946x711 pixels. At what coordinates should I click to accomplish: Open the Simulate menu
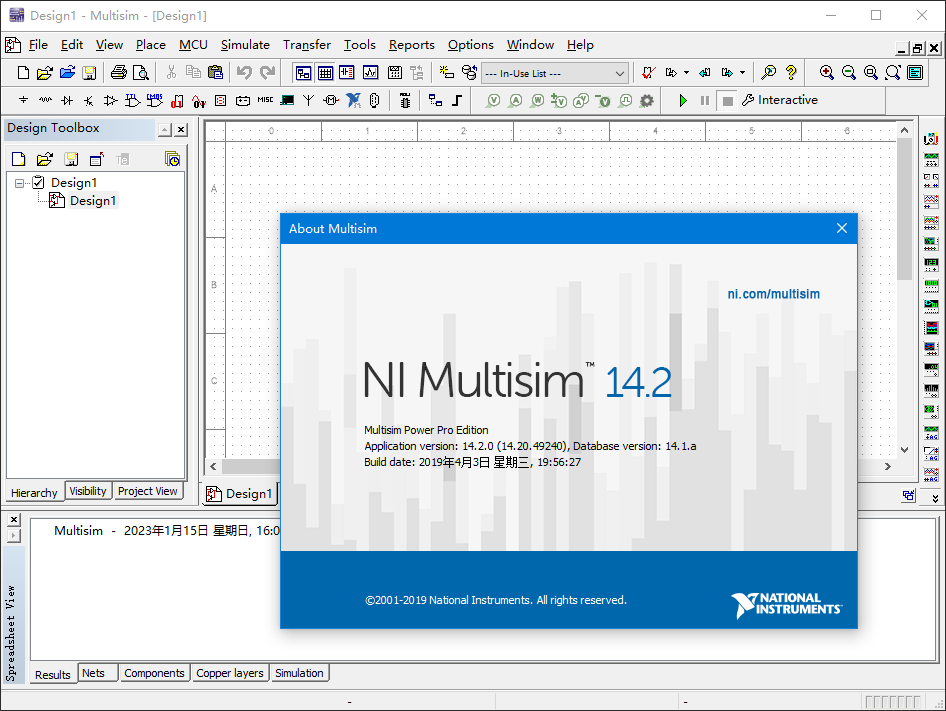[x=245, y=45]
